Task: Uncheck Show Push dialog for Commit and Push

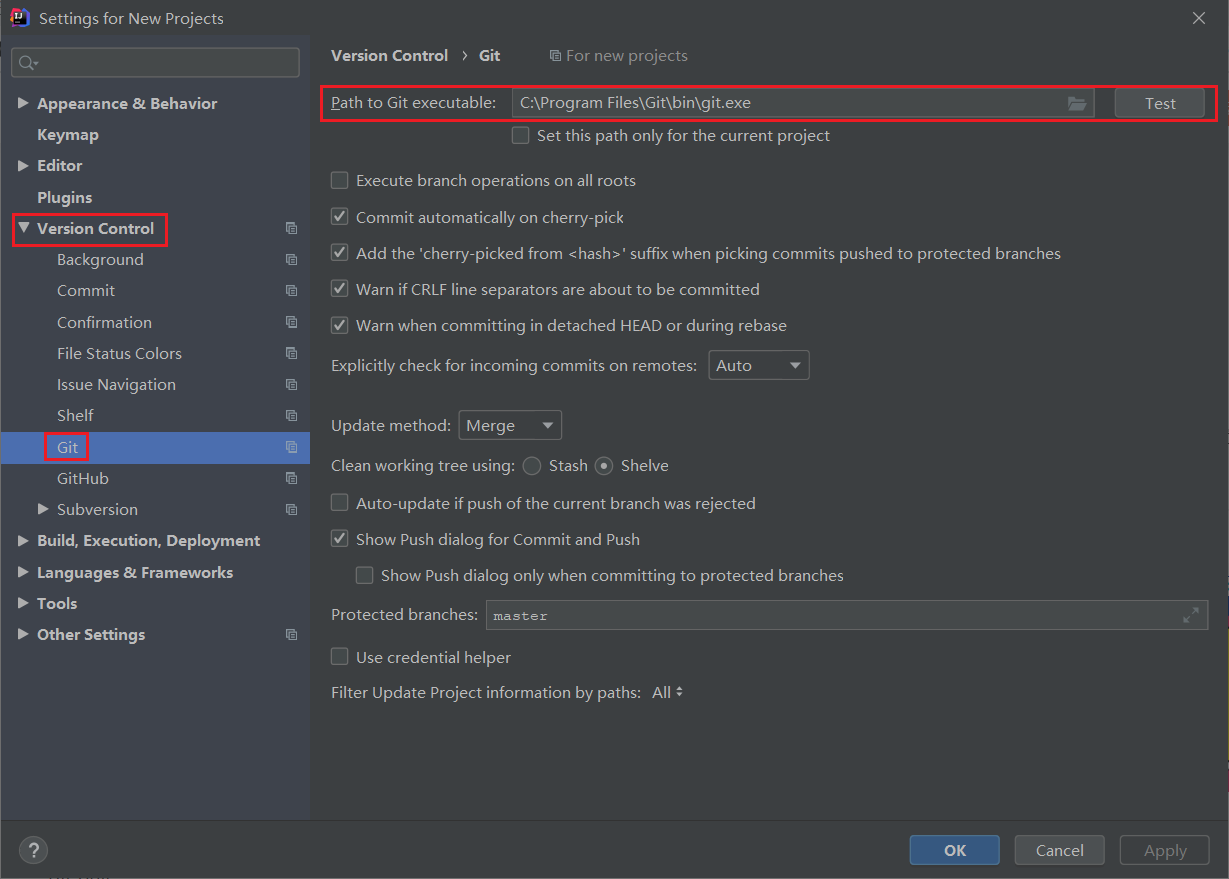Action: tap(339, 538)
